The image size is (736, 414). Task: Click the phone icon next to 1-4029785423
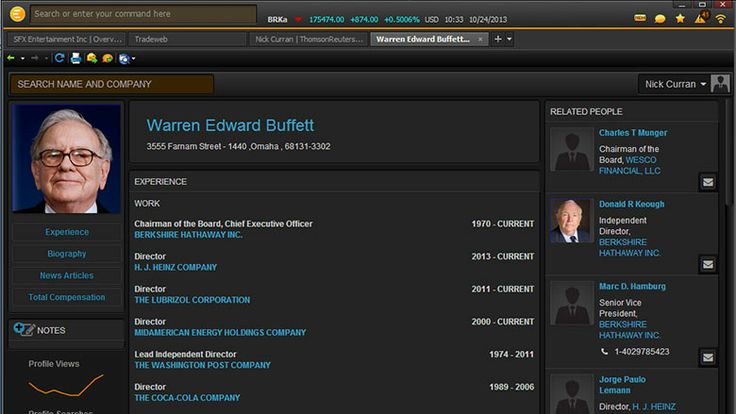pyautogui.click(x=604, y=351)
